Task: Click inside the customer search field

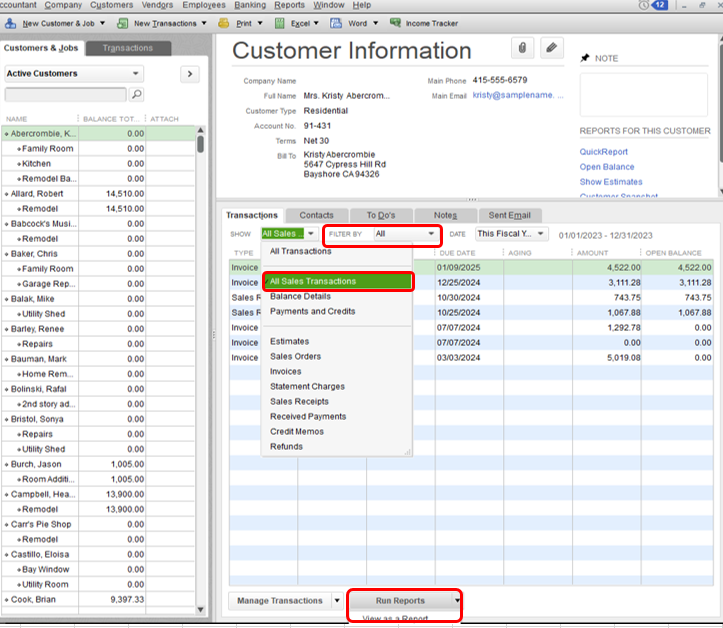Action: [65, 95]
